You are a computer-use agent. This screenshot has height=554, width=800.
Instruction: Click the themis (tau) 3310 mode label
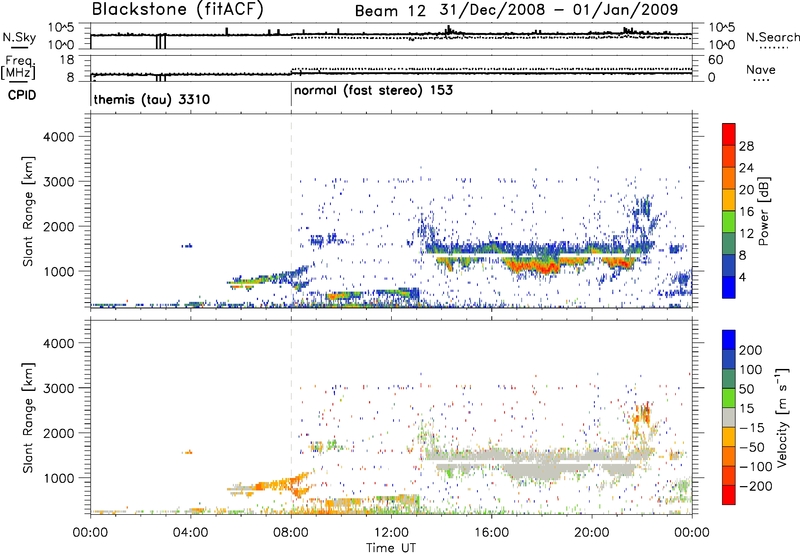pyautogui.click(x=152, y=99)
